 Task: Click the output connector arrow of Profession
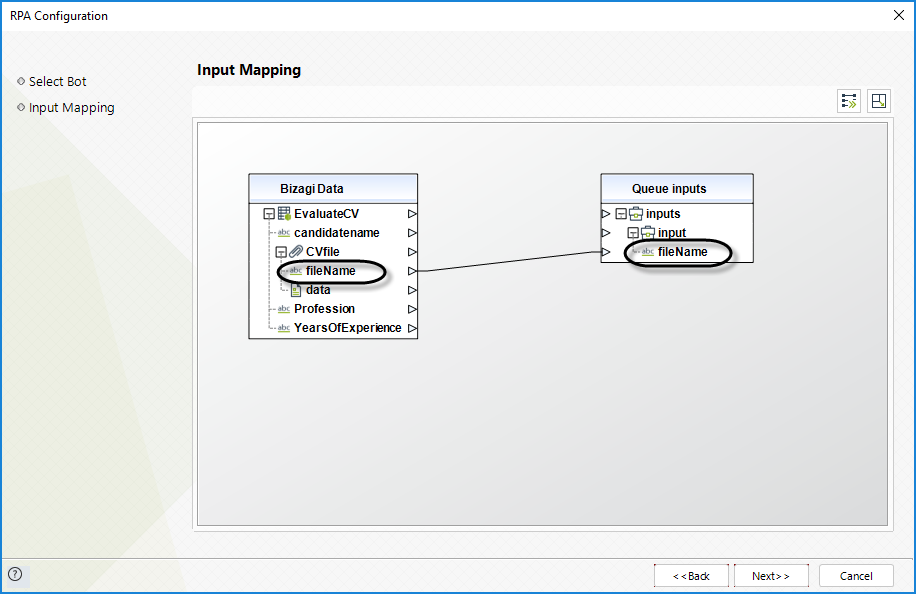pyautogui.click(x=412, y=309)
